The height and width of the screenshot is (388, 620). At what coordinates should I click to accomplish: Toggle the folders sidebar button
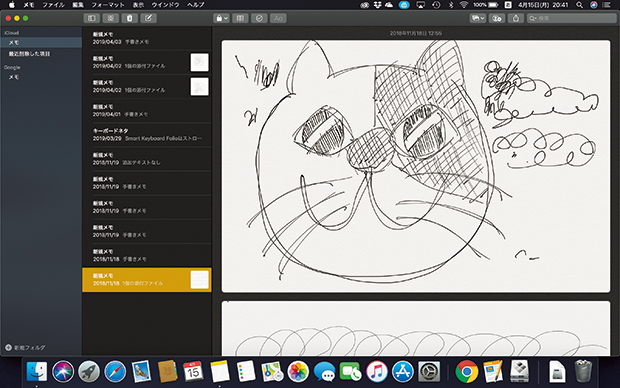tap(92, 18)
